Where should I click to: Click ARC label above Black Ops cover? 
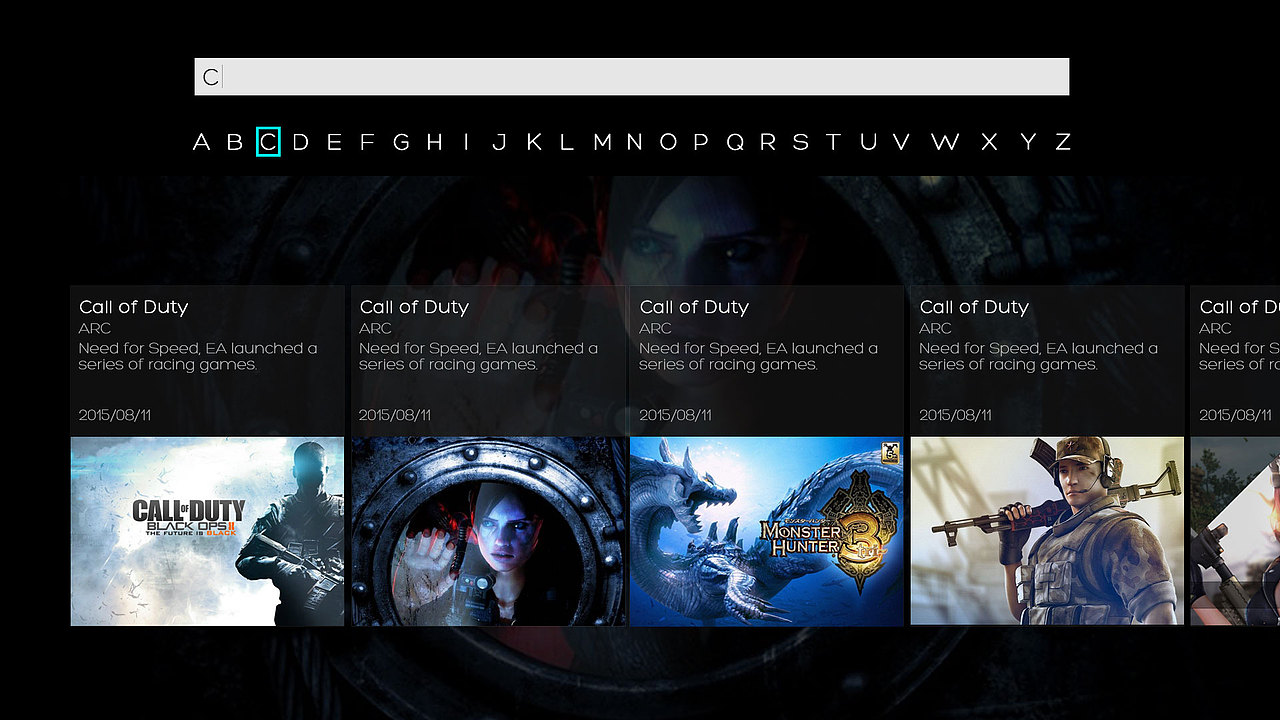[95, 328]
